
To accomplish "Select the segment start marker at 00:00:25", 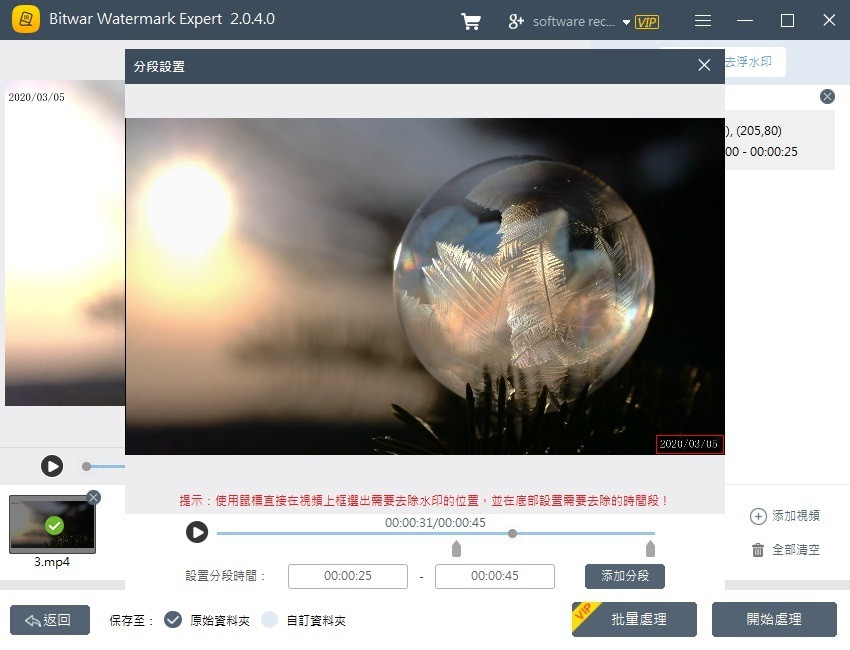I will click(456, 548).
